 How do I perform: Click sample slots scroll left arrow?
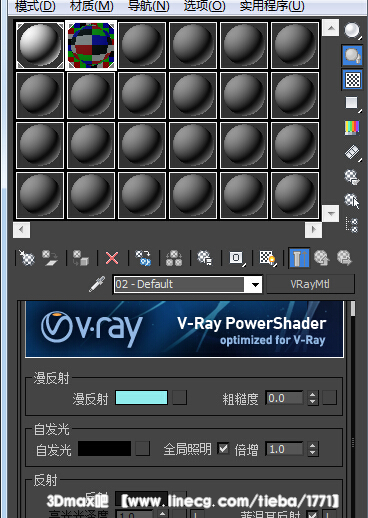click(x=22, y=230)
